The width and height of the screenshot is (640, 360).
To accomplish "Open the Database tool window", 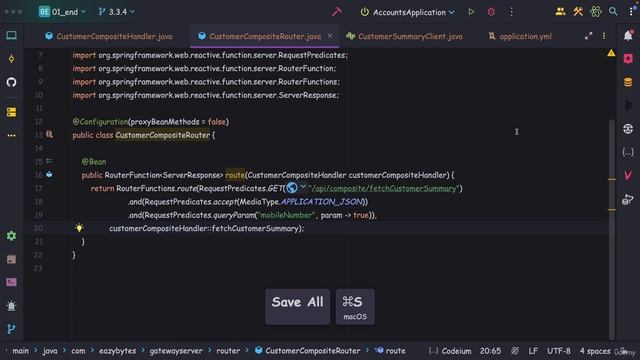I will coord(628,82).
